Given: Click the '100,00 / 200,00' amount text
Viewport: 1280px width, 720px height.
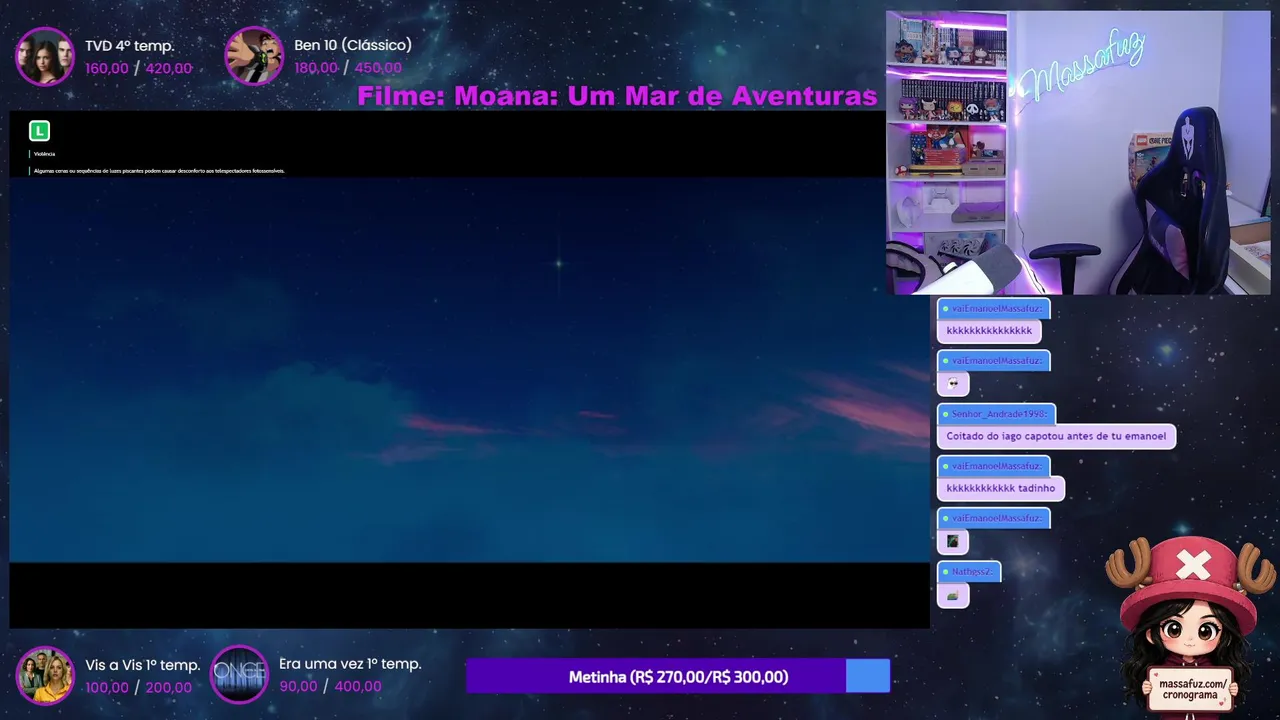Looking at the screenshot, I should 138,687.
